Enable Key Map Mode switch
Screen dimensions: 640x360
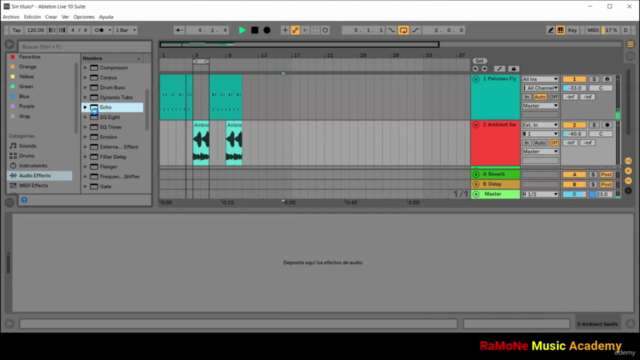pos(572,30)
